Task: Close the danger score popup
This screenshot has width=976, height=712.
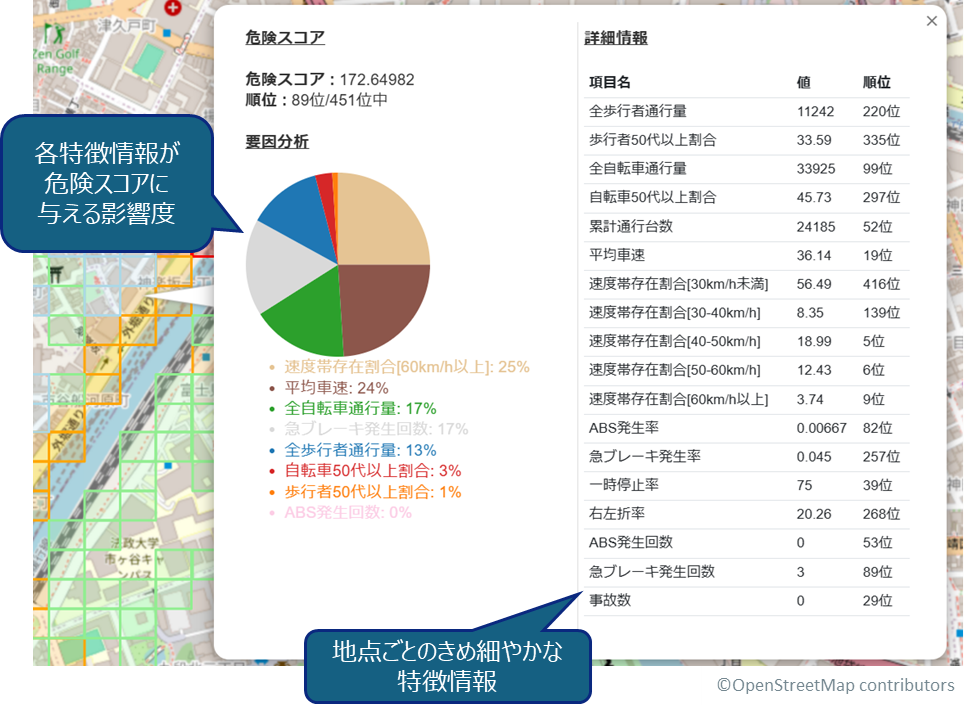Action: pos(931,21)
